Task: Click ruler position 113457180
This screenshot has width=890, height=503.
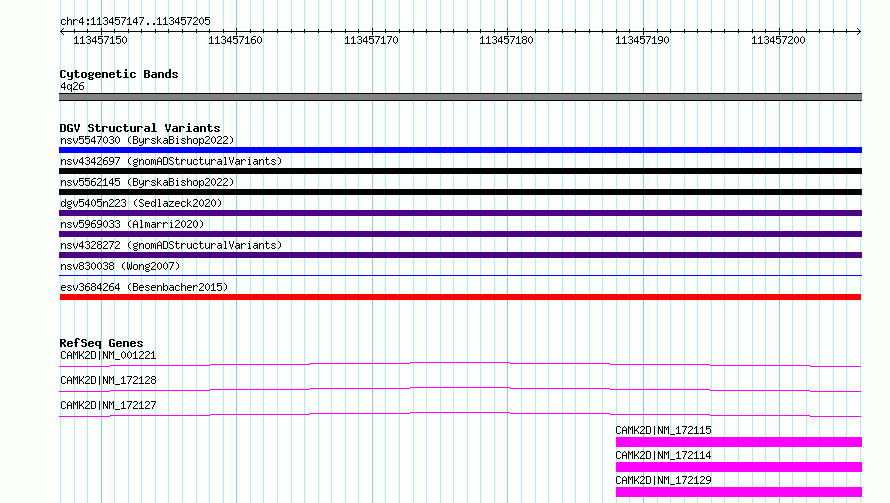Action: pos(506,40)
